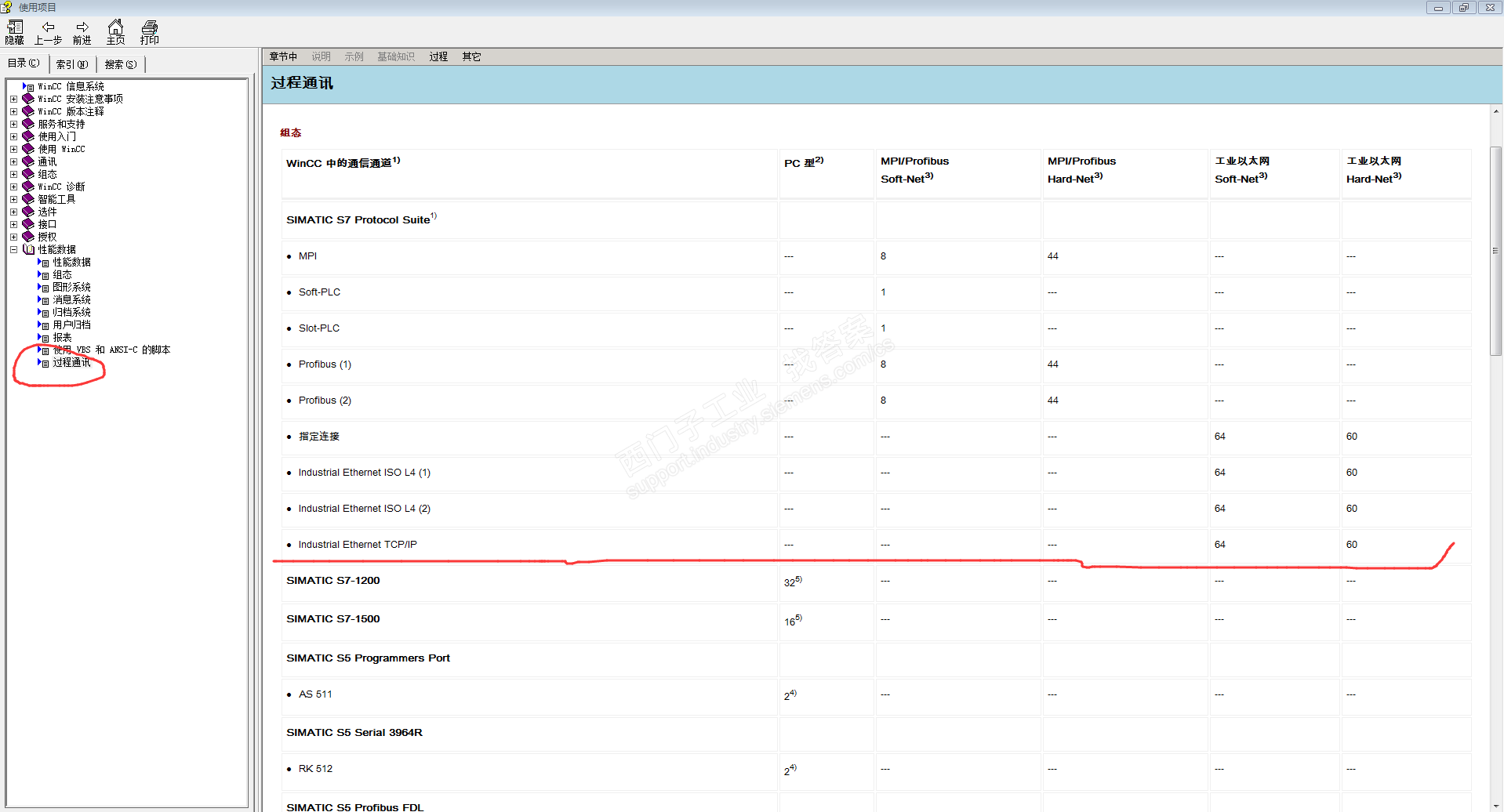Go back with the 上一步 arrow icon
The height and width of the screenshot is (812, 1504).
point(48,27)
